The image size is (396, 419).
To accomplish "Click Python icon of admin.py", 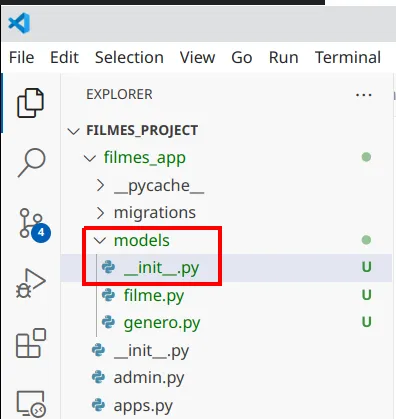I will (x=98, y=378).
